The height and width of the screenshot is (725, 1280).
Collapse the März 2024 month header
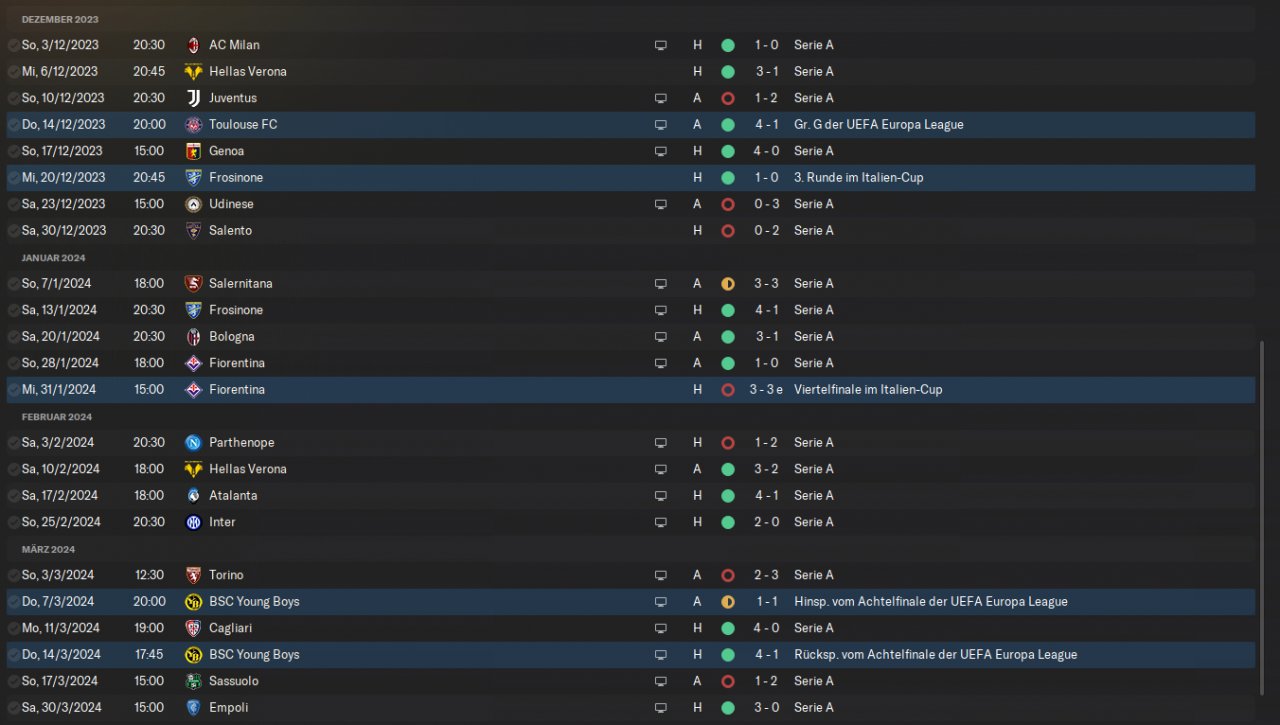click(x=48, y=549)
